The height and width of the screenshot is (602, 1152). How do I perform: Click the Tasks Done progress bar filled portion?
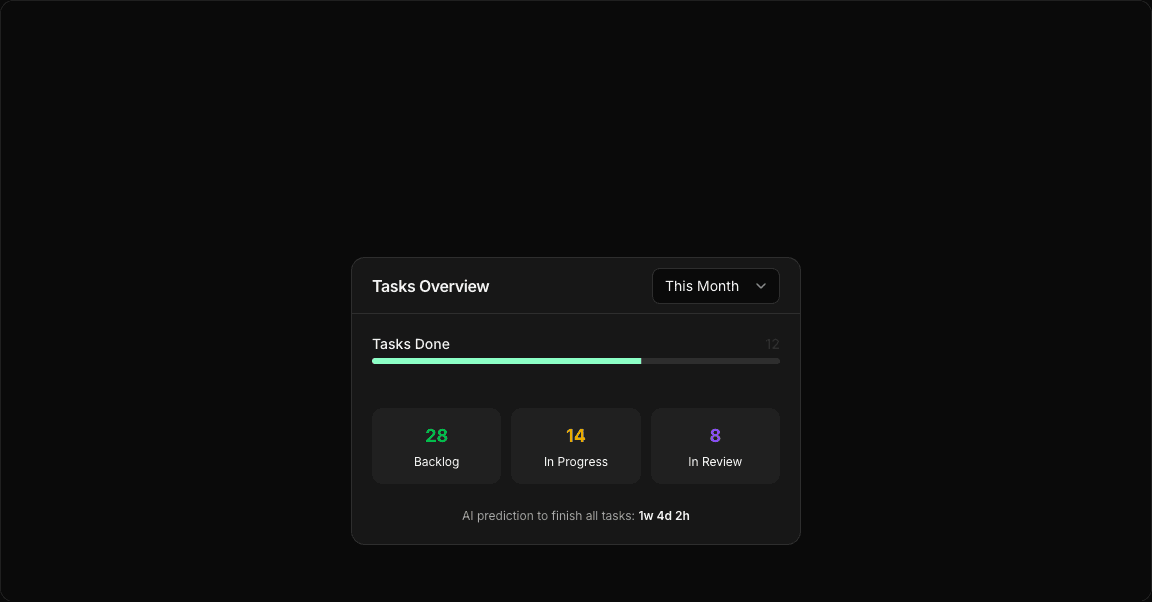point(506,361)
